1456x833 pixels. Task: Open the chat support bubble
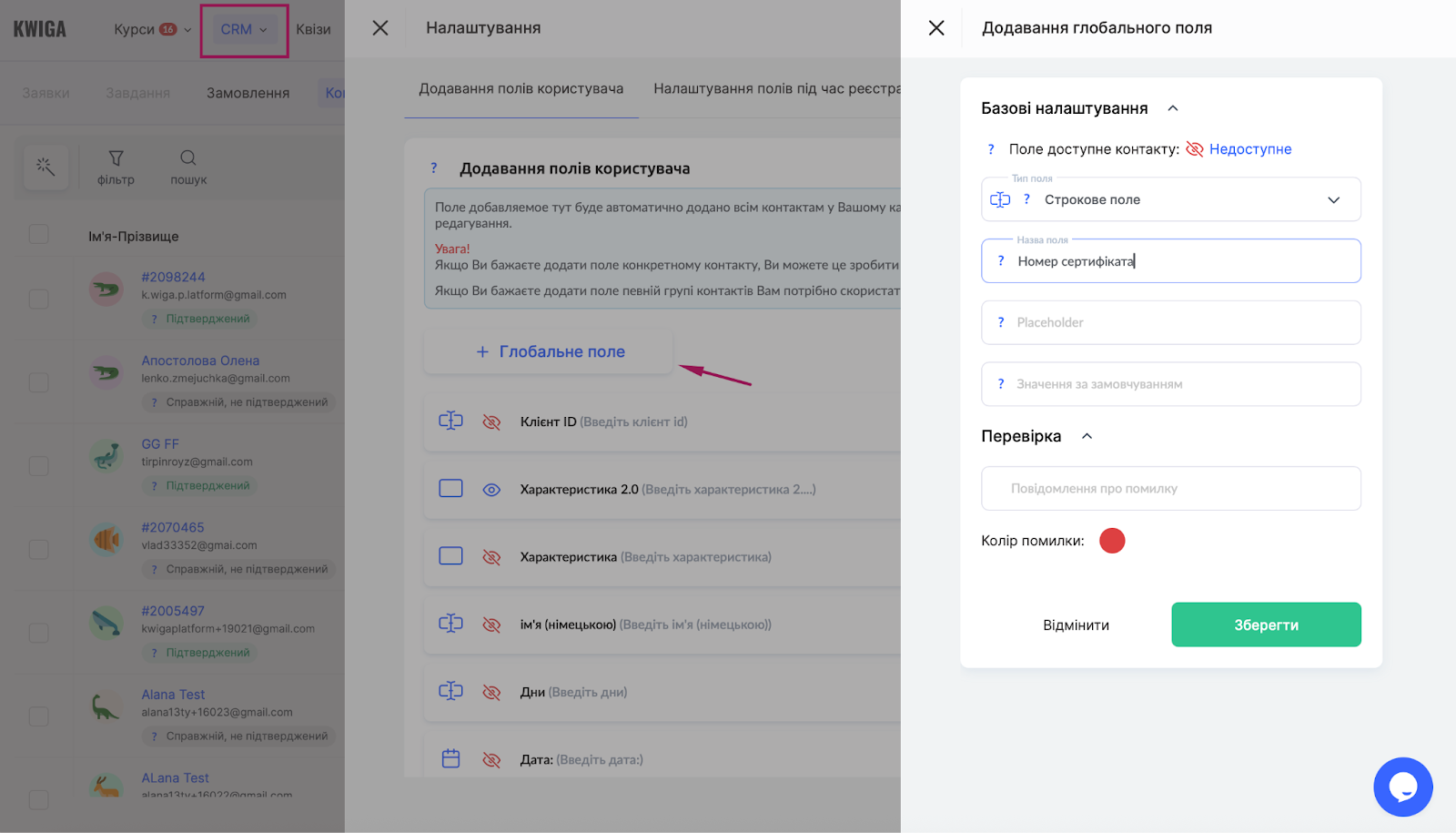[1402, 787]
